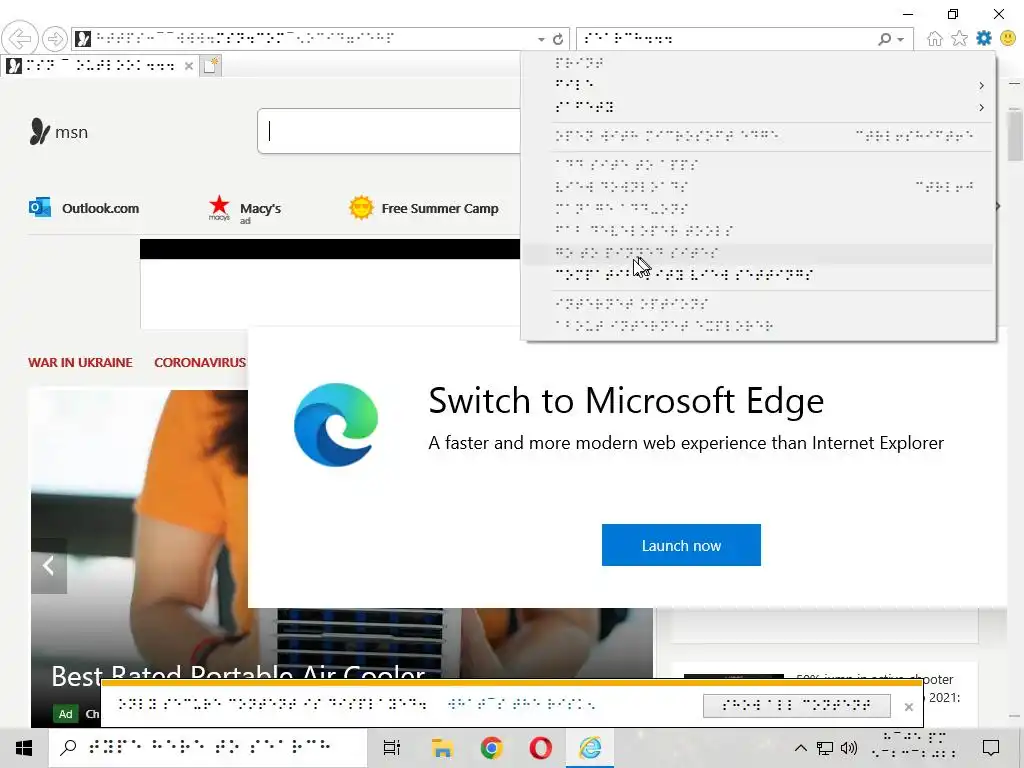
Task: Select the highlighted gear menu item under the cursor
Action: pos(758,253)
